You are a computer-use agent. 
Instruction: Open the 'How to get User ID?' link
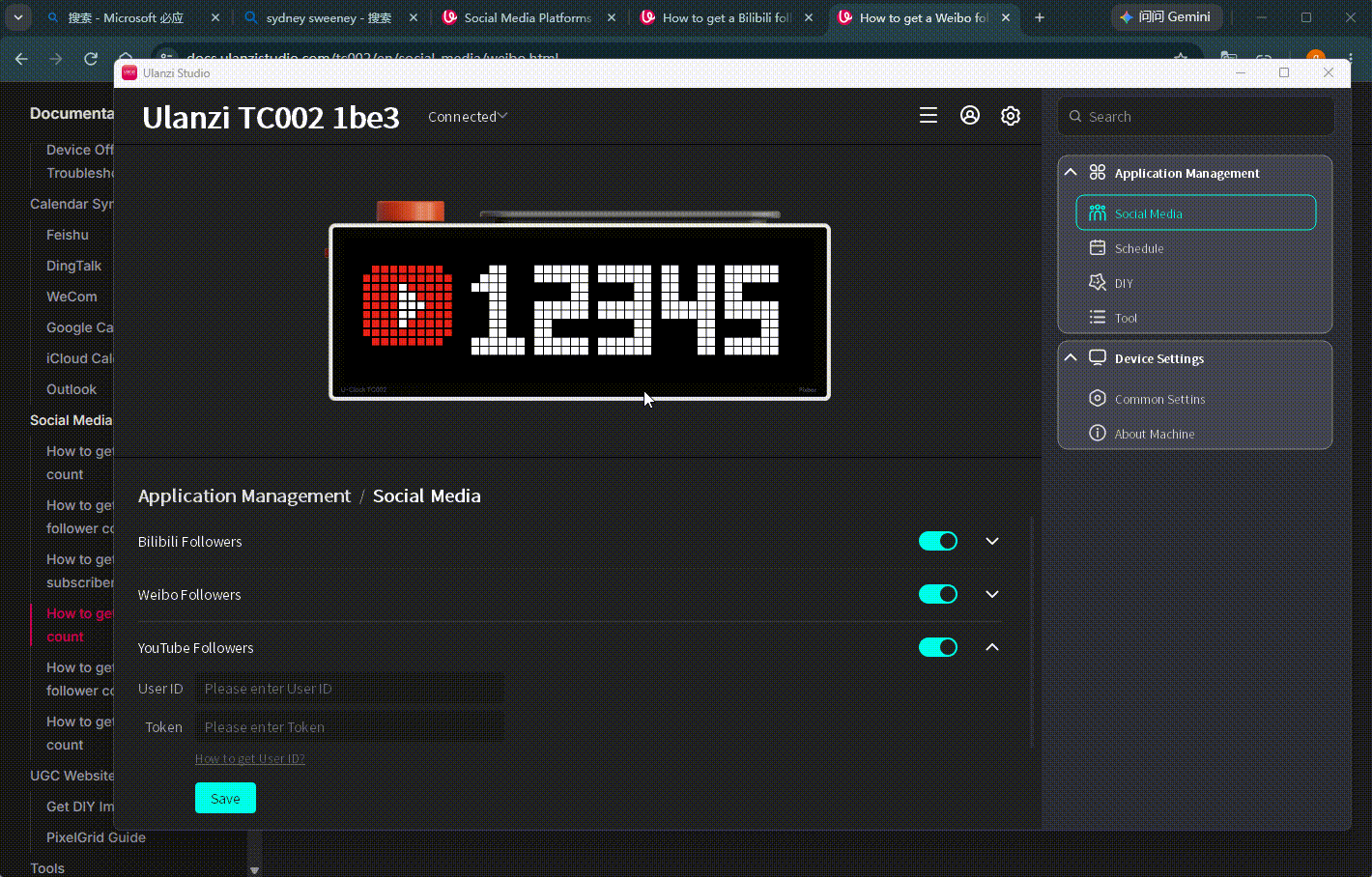tap(250, 759)
